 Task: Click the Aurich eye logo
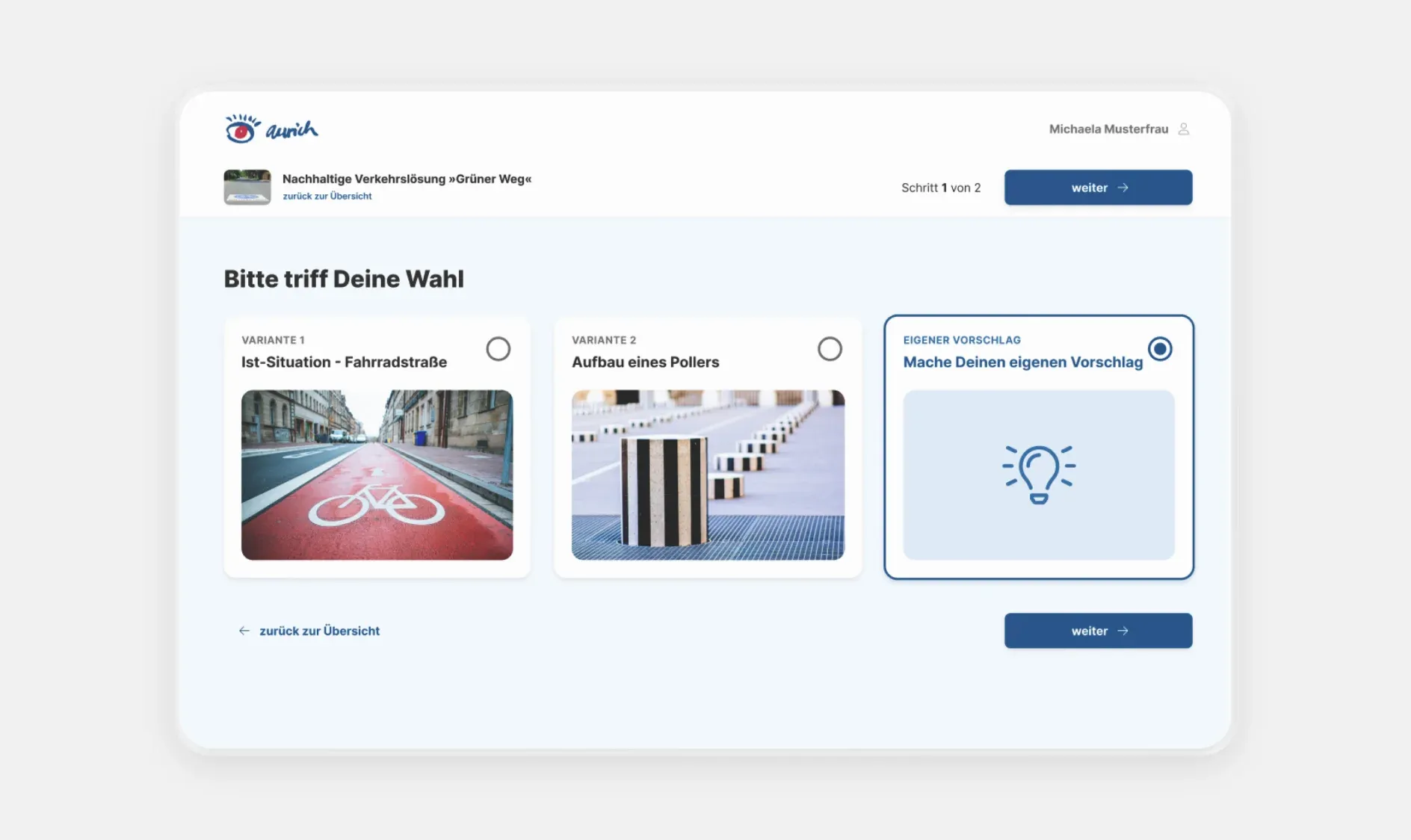pos(271,129)
